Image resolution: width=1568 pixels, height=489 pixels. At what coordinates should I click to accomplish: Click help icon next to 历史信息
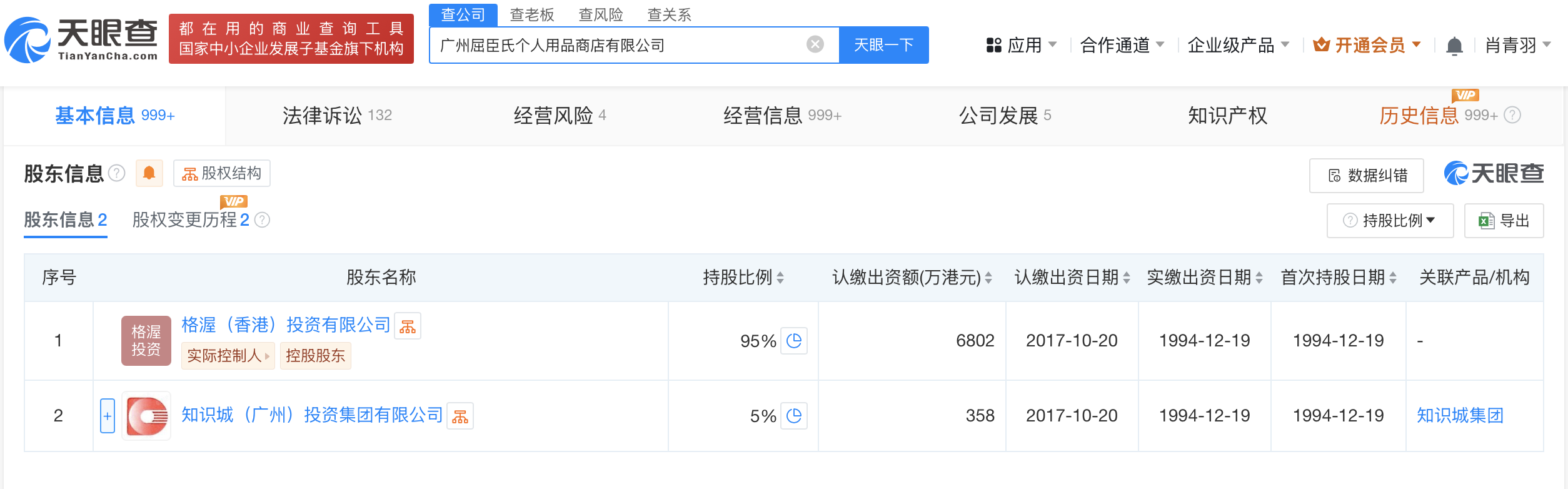(x=1512, y=115)
